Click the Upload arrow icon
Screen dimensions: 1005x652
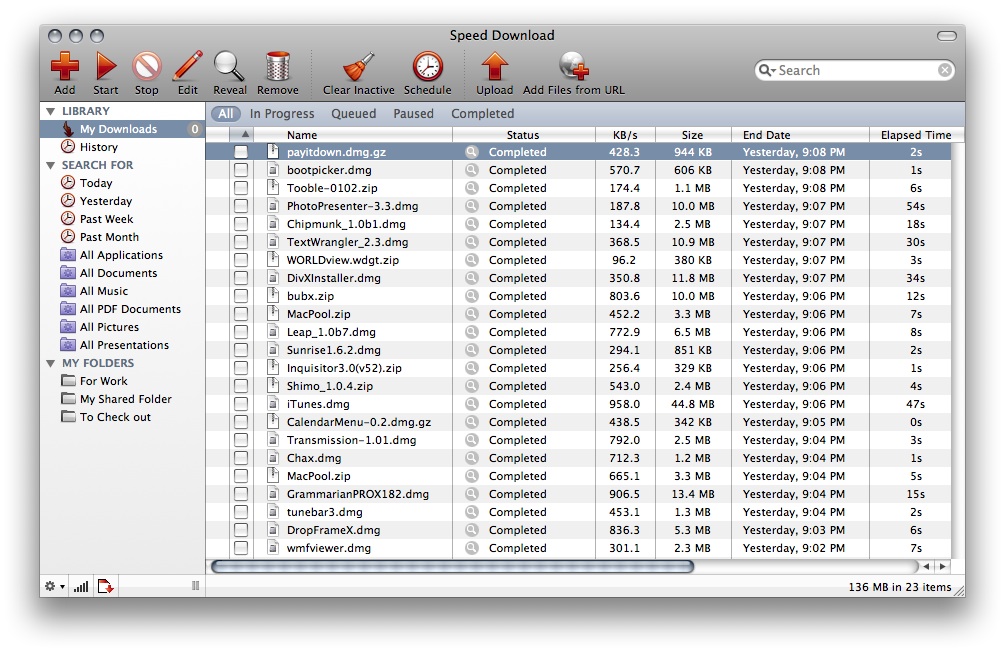[x=495, y=67]
